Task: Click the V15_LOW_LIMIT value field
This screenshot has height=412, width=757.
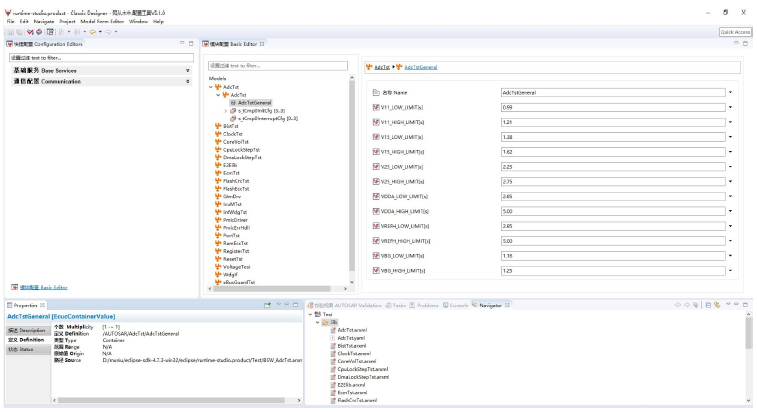Action: coord(613,137)
